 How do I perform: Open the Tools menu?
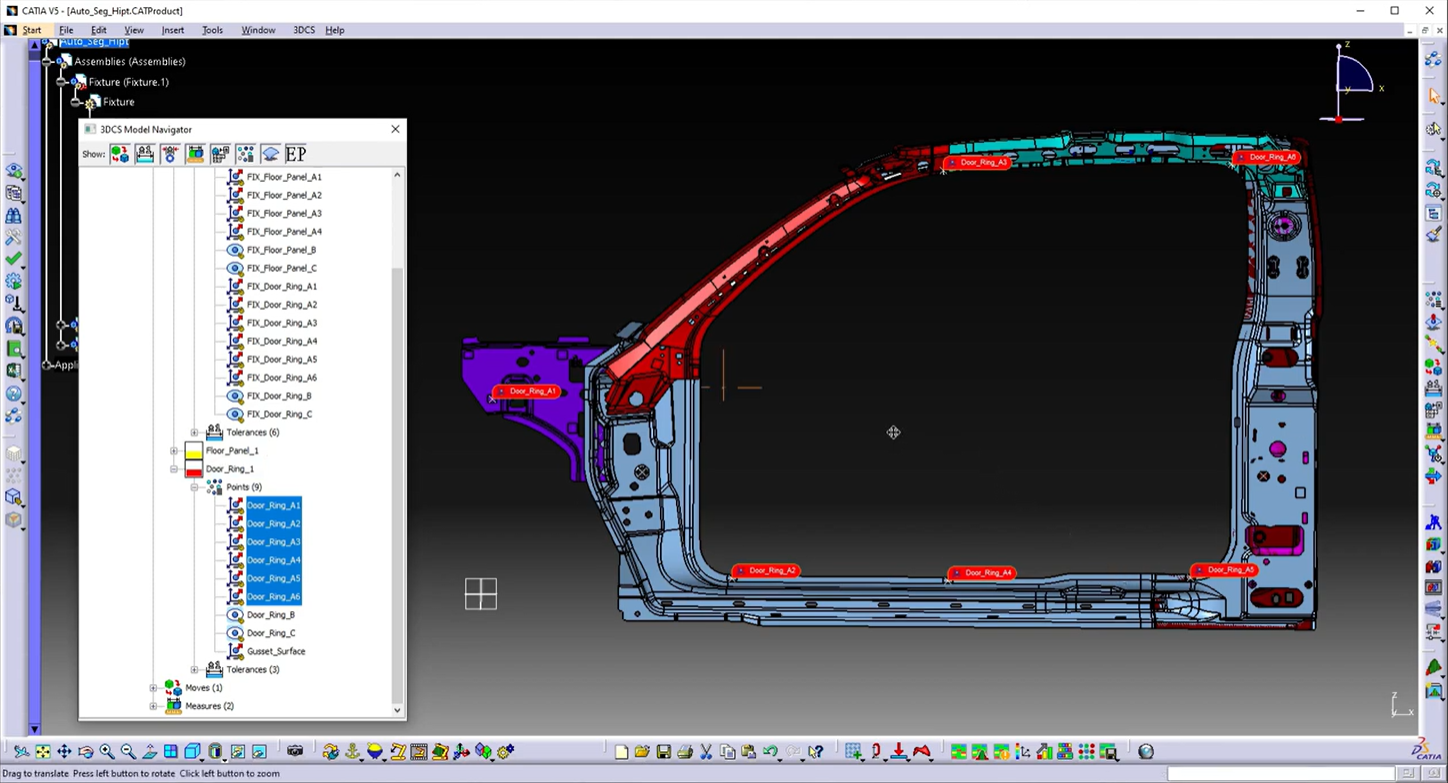point(212,30)
